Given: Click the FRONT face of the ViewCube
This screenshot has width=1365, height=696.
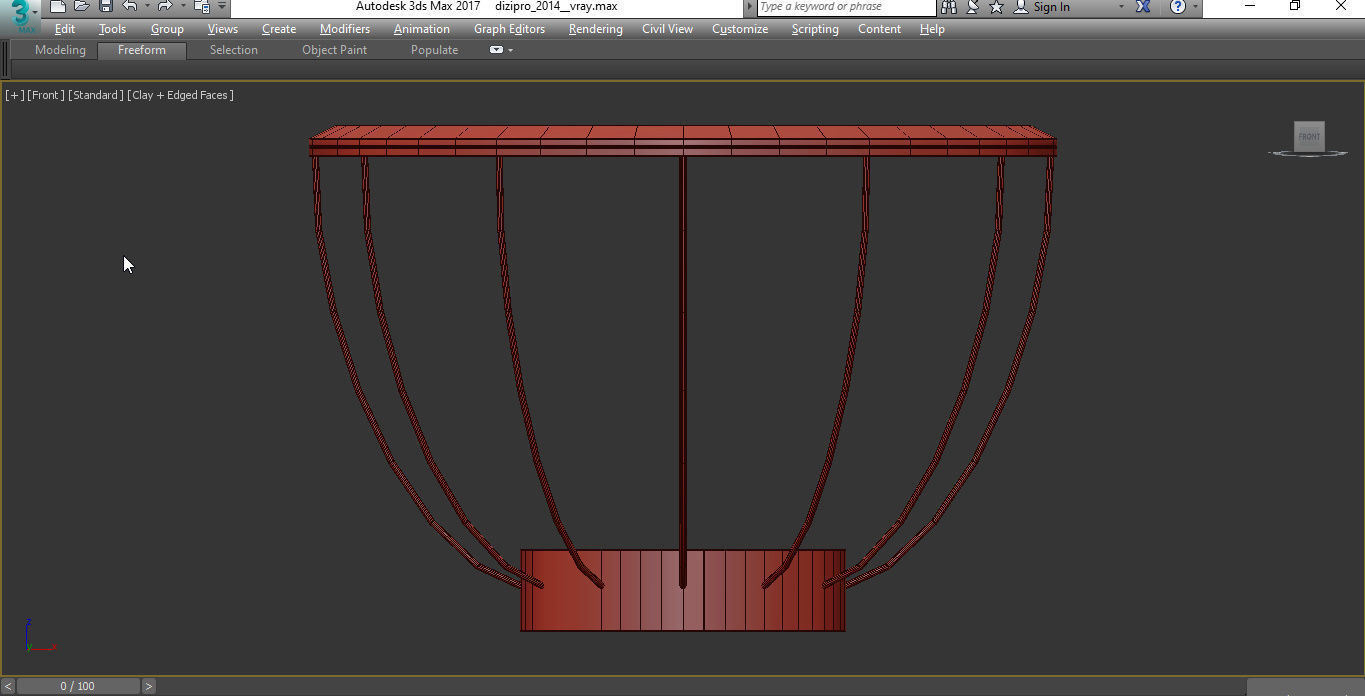Looking at the screenshot, I should (x=1309, y=137).
